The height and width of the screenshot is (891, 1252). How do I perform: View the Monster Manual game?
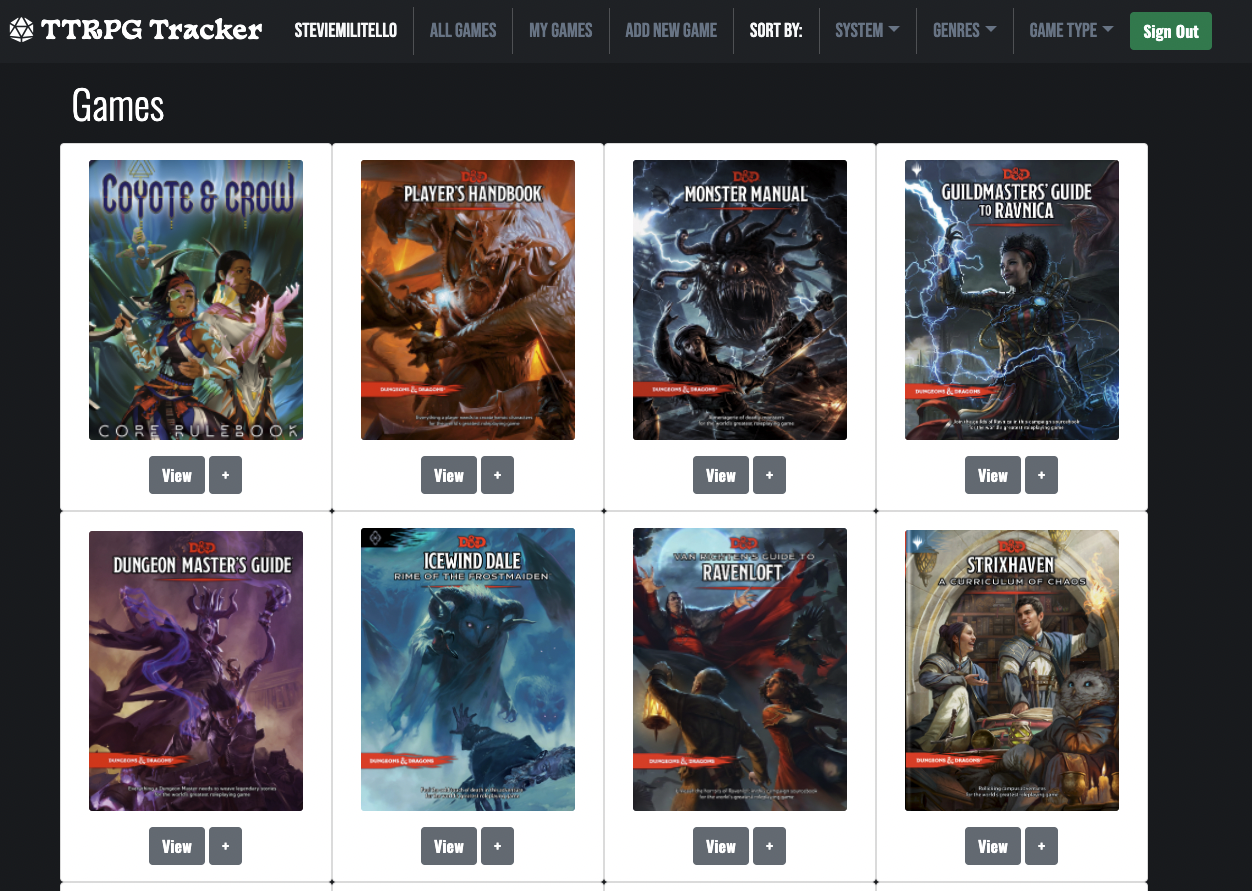click(721, 475)
